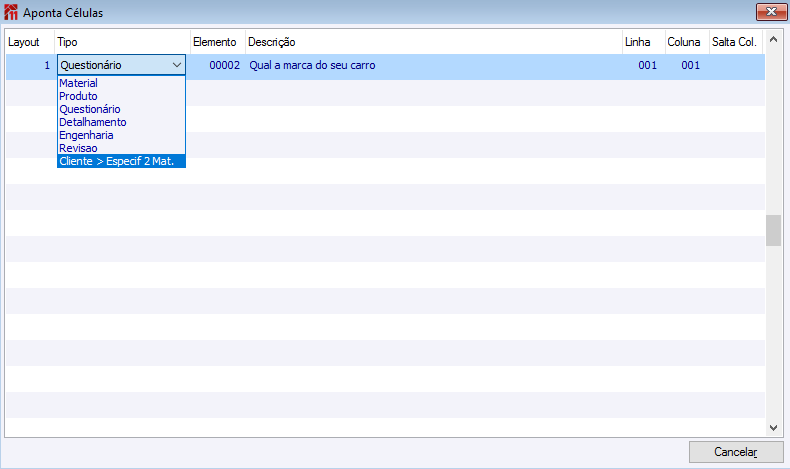
Task: Close the Aponta Células window
Action: [771, 12]
